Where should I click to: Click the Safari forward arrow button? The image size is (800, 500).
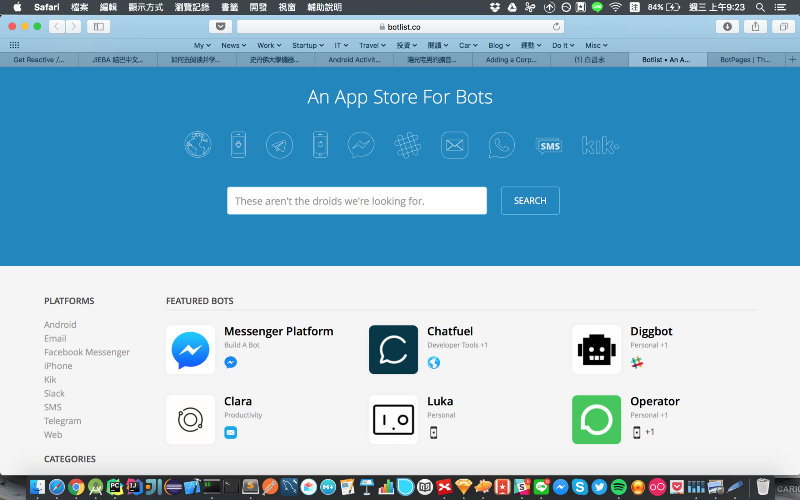point(73,27)
